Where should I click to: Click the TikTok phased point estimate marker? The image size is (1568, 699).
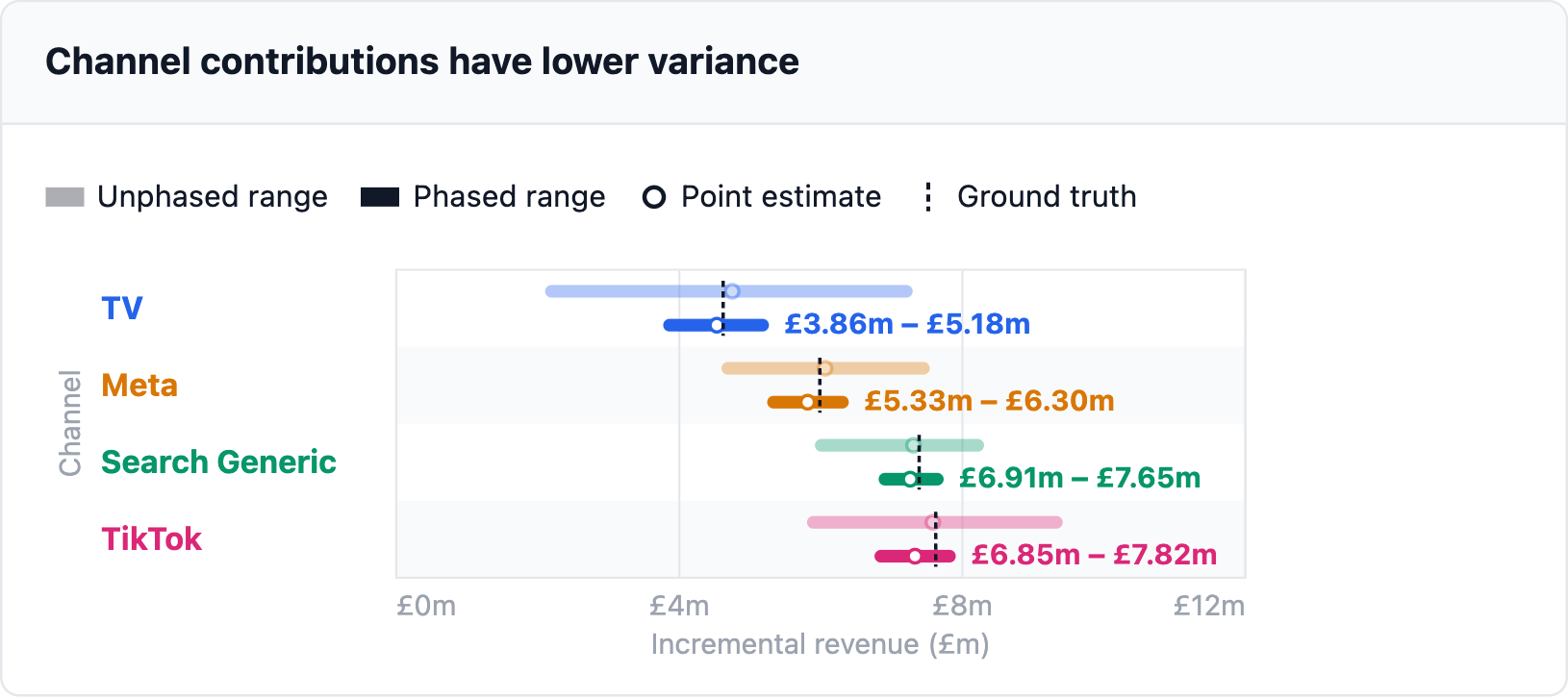click(915, 557)
